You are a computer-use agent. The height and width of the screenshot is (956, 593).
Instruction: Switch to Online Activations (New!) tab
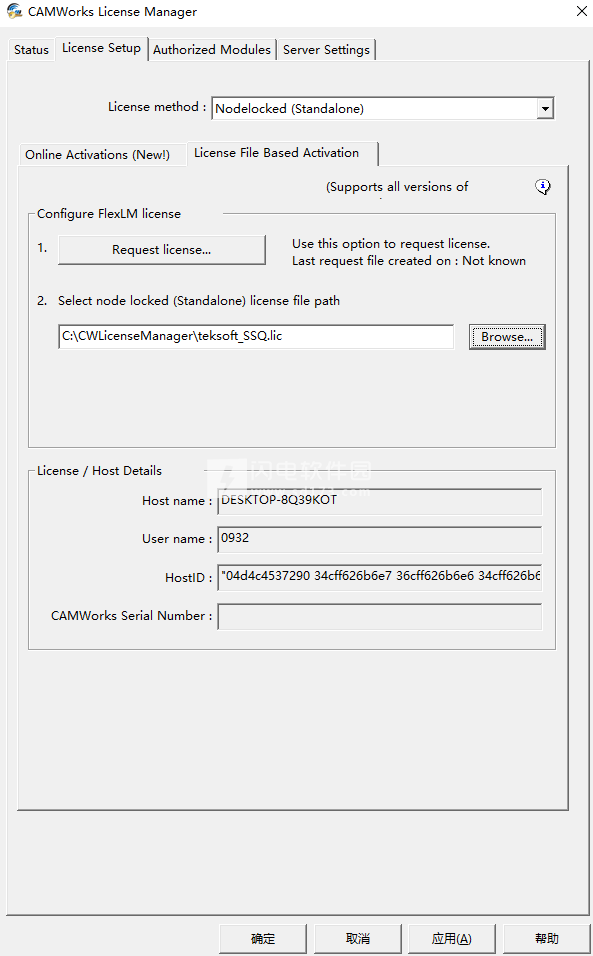pyautogui.click(x=98, y=155)
